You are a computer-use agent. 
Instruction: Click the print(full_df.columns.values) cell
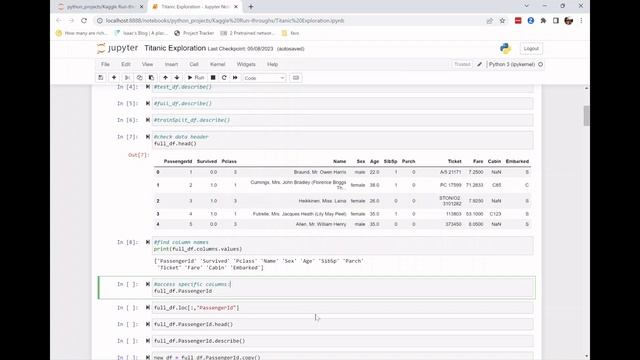(x=342, y=245)
